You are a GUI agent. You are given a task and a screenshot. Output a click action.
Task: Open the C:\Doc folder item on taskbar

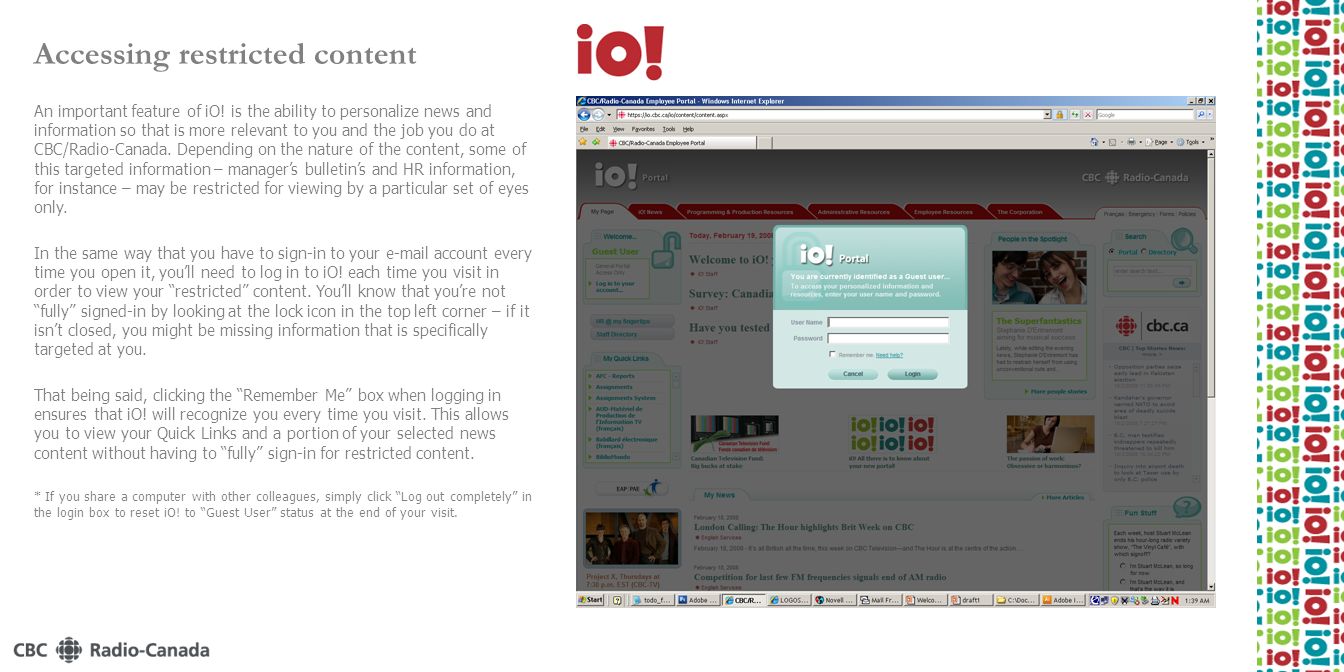point(1017,600)
